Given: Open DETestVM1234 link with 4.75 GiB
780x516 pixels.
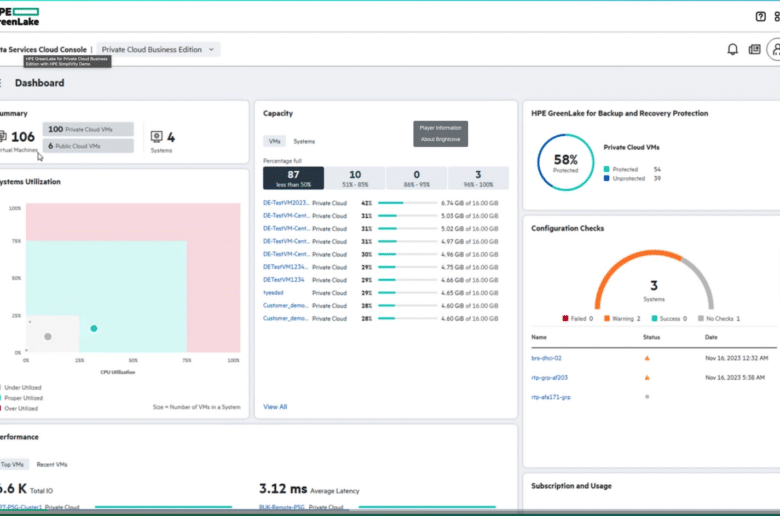Looking at the screenshot, I should [x=286, y=267].
